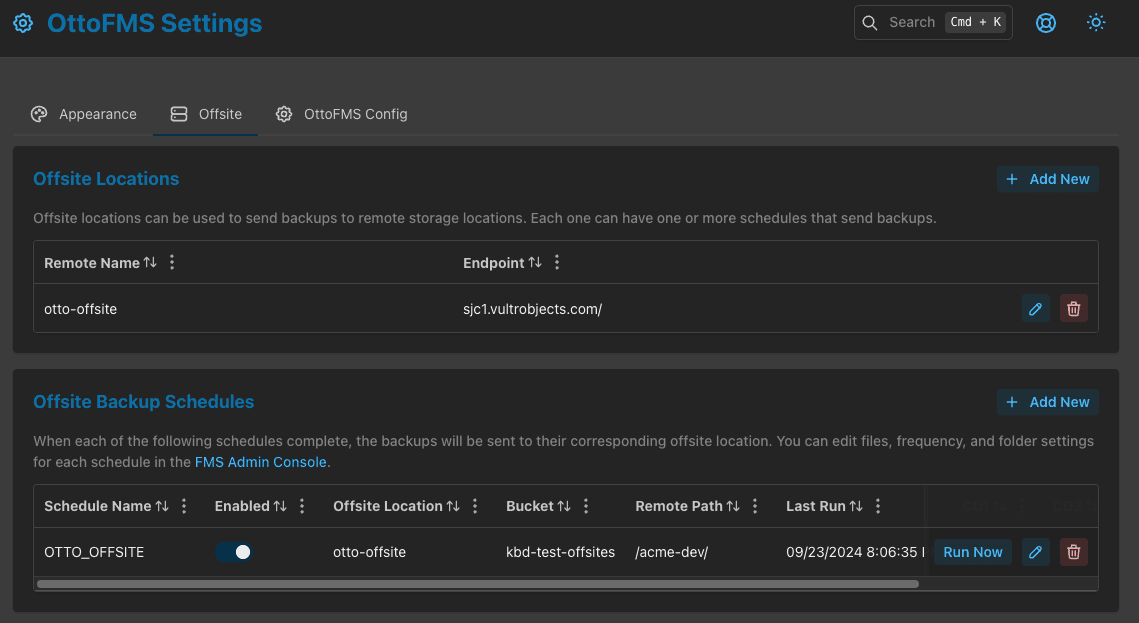Click the Search field
Screen dimensions: 1139x623
(910, 23)
